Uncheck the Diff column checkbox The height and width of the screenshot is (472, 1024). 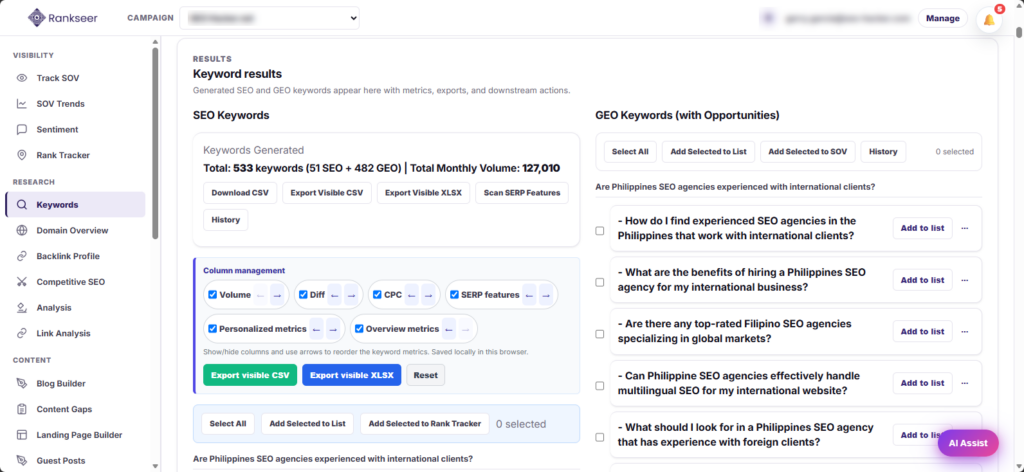pyautogui.click(x=303, y=295)
